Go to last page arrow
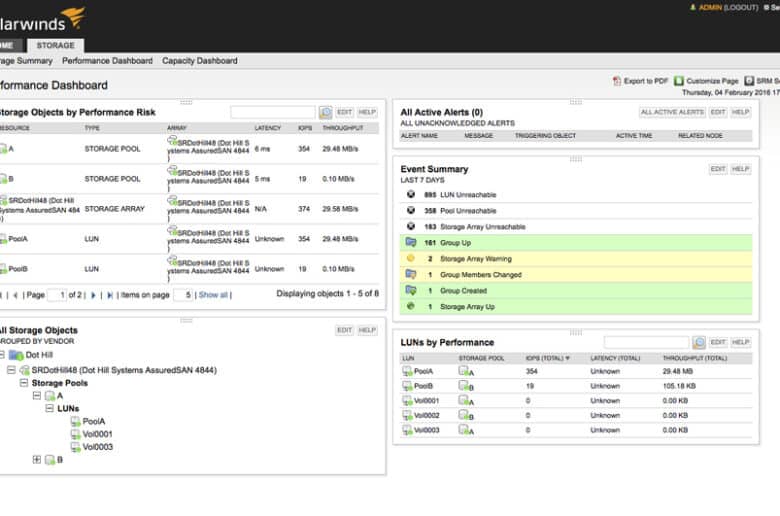The width and height of the screenshot is (780, 516). point(110,296)
